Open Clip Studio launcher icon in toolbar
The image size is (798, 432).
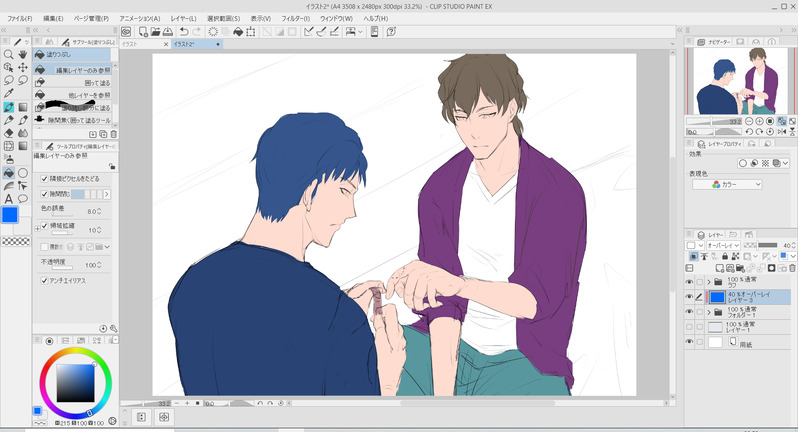(126, 32)
